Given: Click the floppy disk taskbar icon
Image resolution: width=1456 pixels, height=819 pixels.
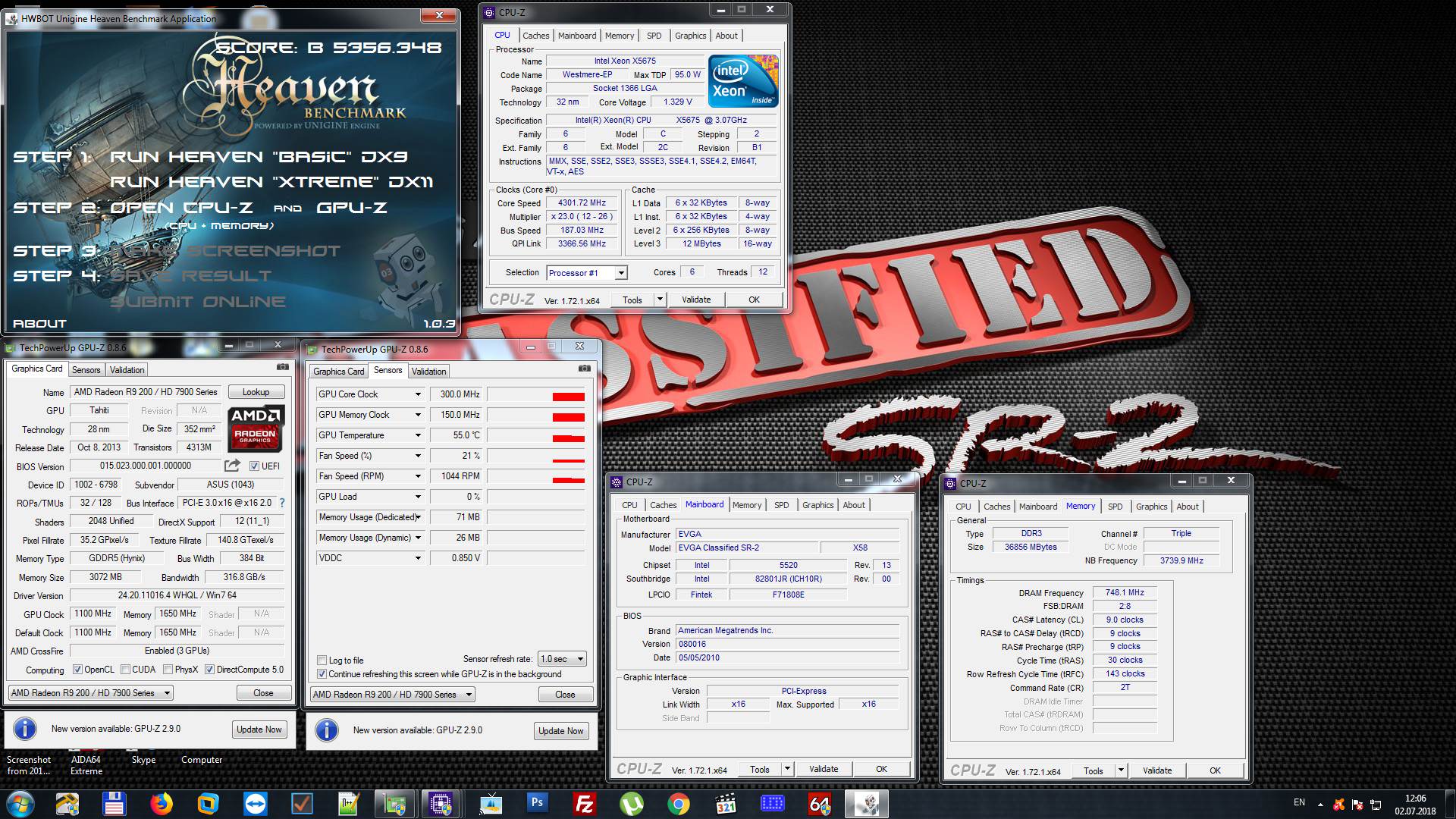Looking at the screenshot, I should (x=114, y=803).
